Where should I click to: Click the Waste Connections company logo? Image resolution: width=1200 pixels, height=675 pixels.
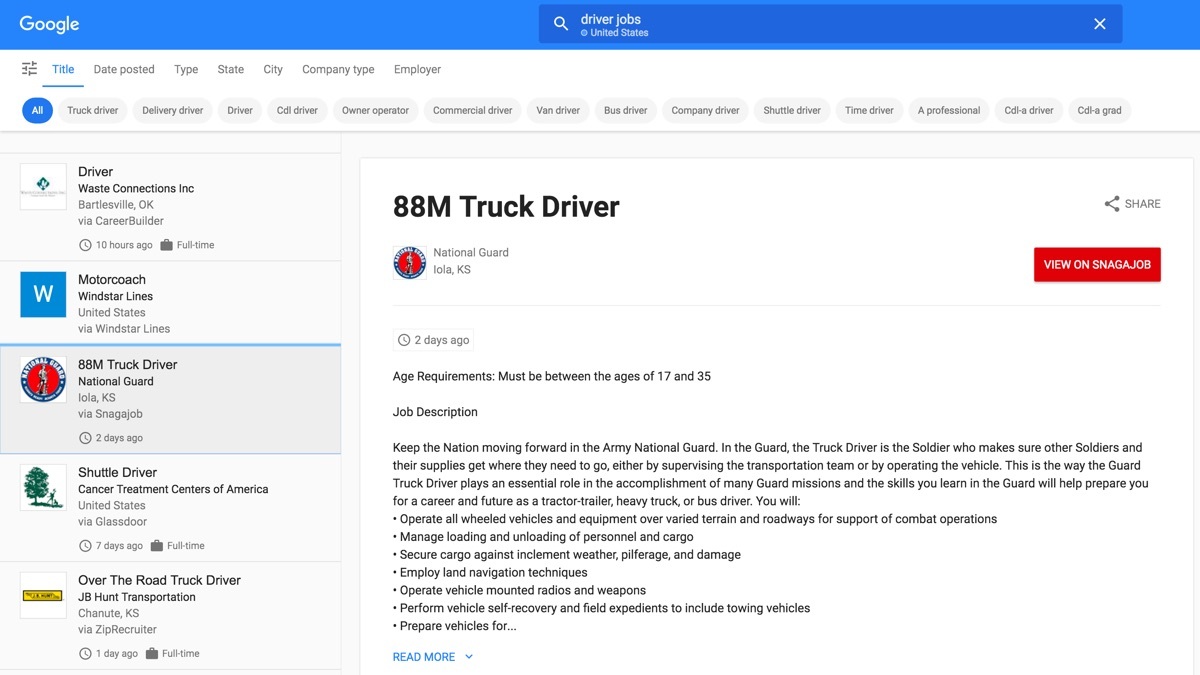[x=43, y=186]
